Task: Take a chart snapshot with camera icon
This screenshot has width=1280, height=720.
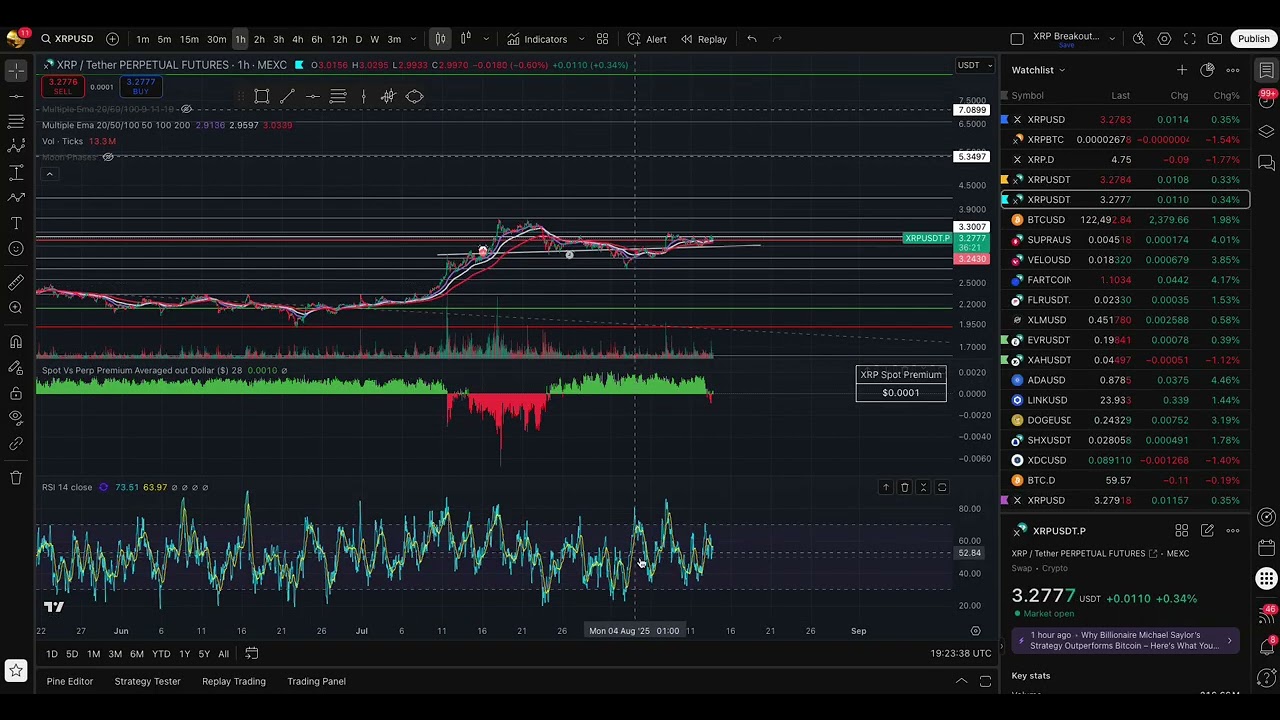Action: [x=1215, y=39]
